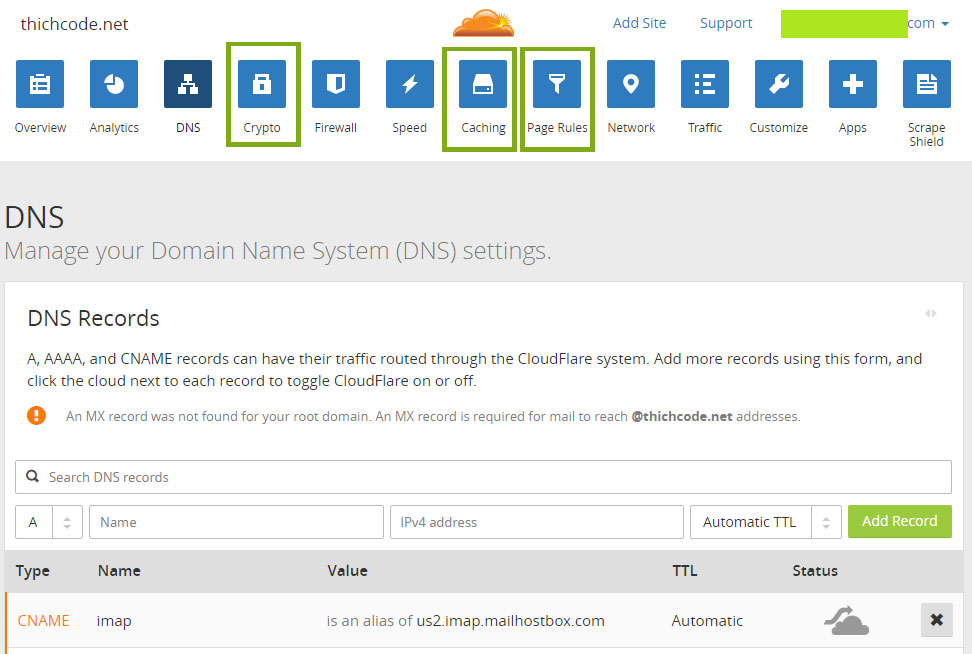
Task: Open the Traffic list icon
Action: pos(705,84)
